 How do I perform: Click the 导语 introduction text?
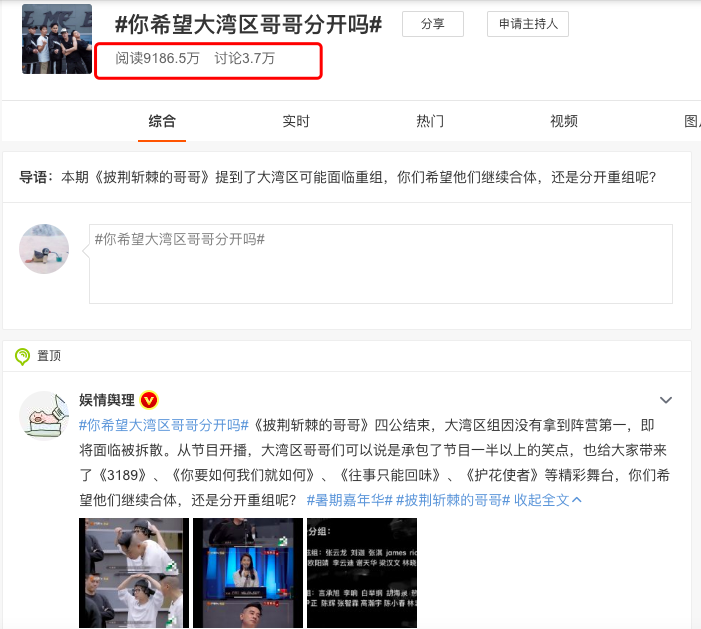pos(338,177)
